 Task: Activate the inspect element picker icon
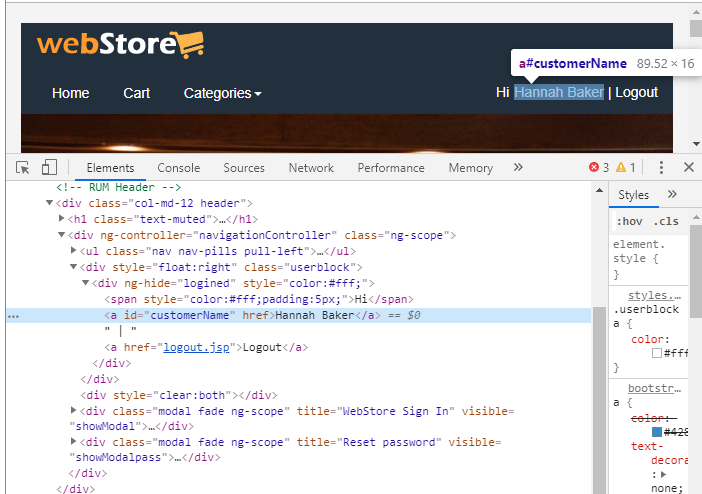[22, 168]
